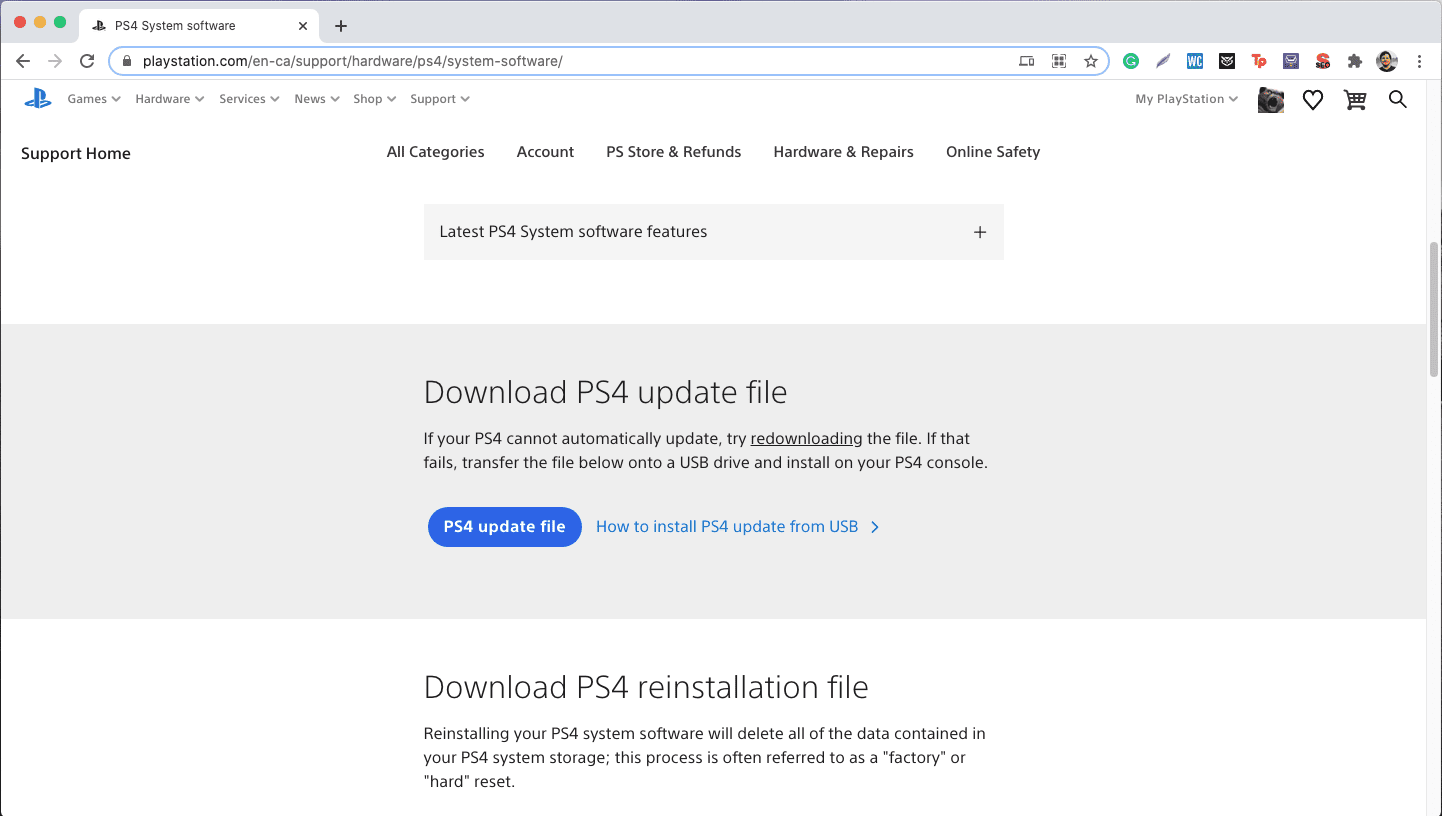The width and height of the screenshot is (1442, 816).
Task: Close the PS4 System software tab
Action: [x=303, y=26]
